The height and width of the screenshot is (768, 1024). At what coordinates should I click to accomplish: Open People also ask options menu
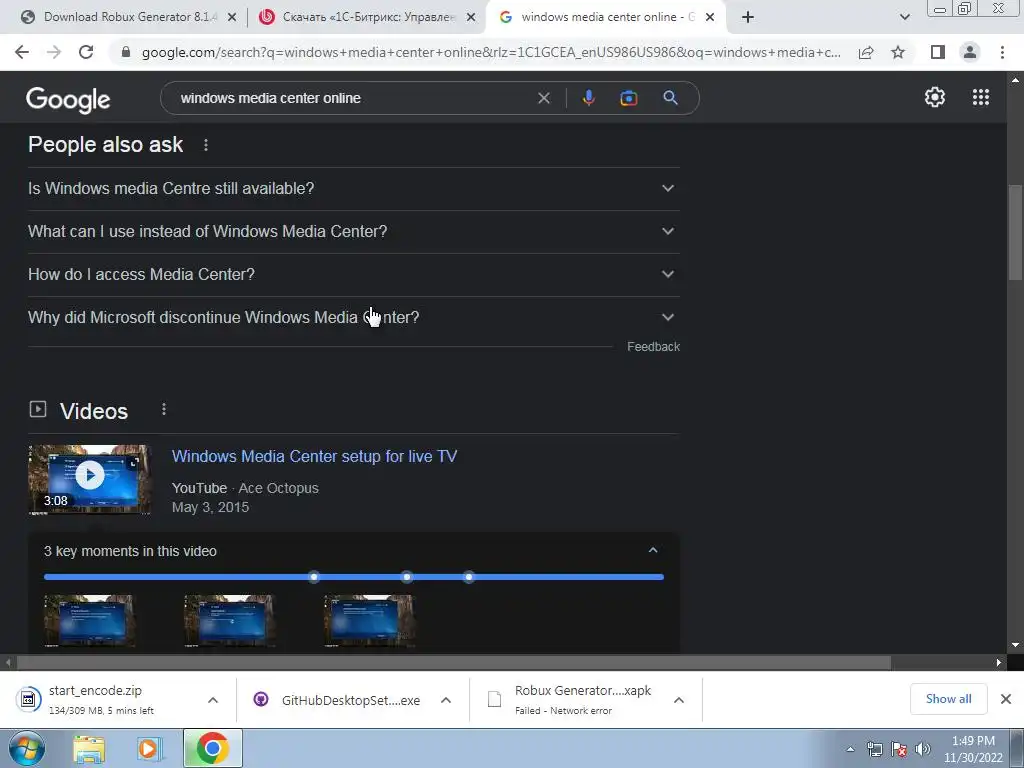[x=206, y=145]
